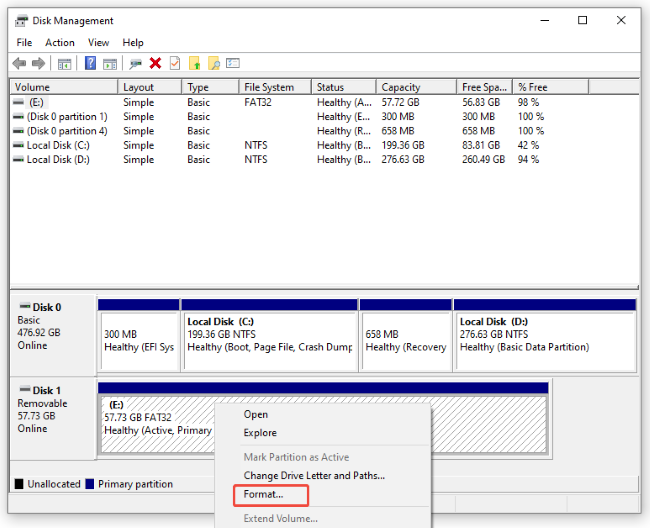Viewport: 650px width, 528px height.
Task: Open the View menu
Action: pyautogui.click(x=98, y=43)
